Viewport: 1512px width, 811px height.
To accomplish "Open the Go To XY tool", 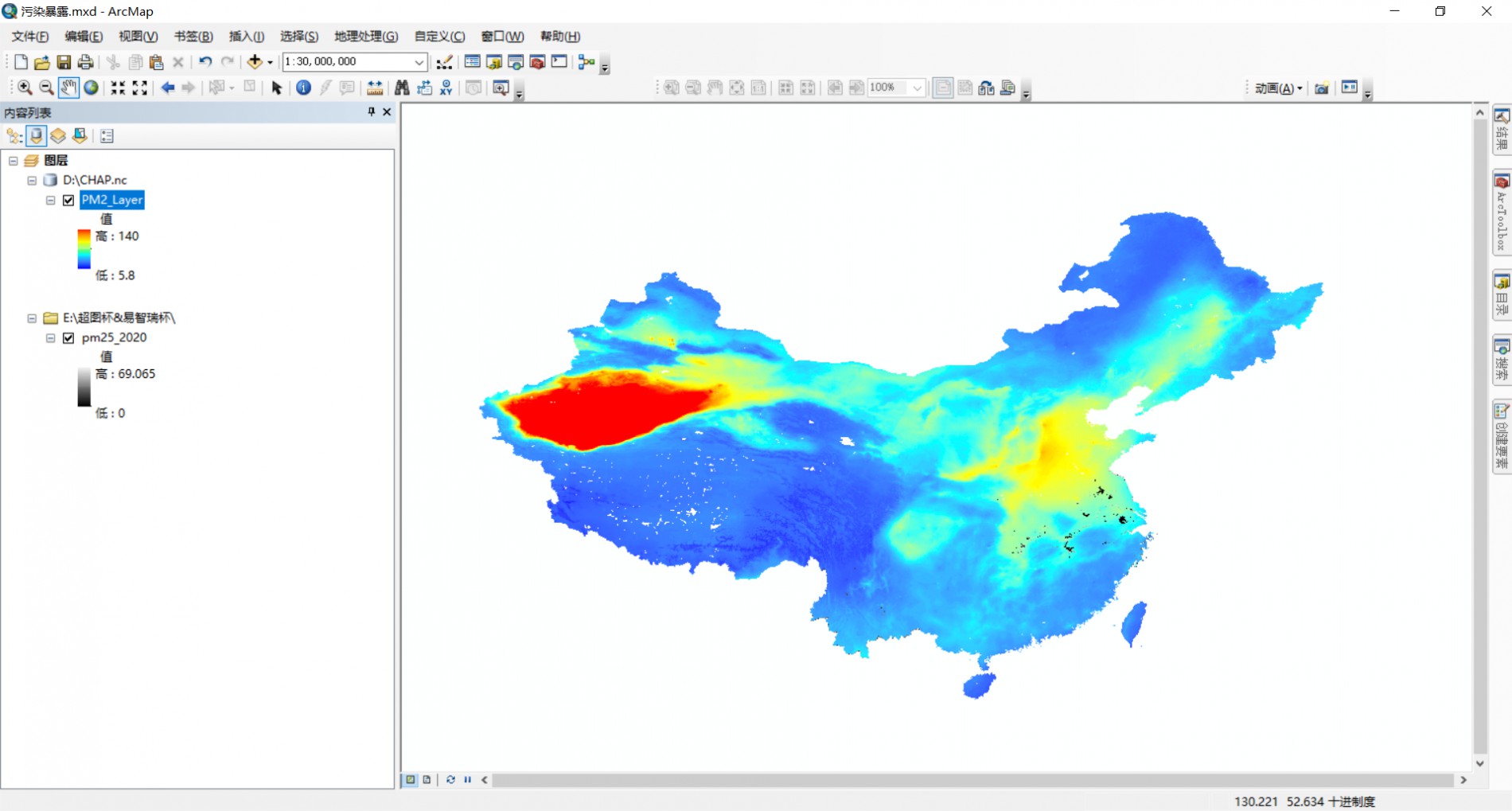I will 446,88.
